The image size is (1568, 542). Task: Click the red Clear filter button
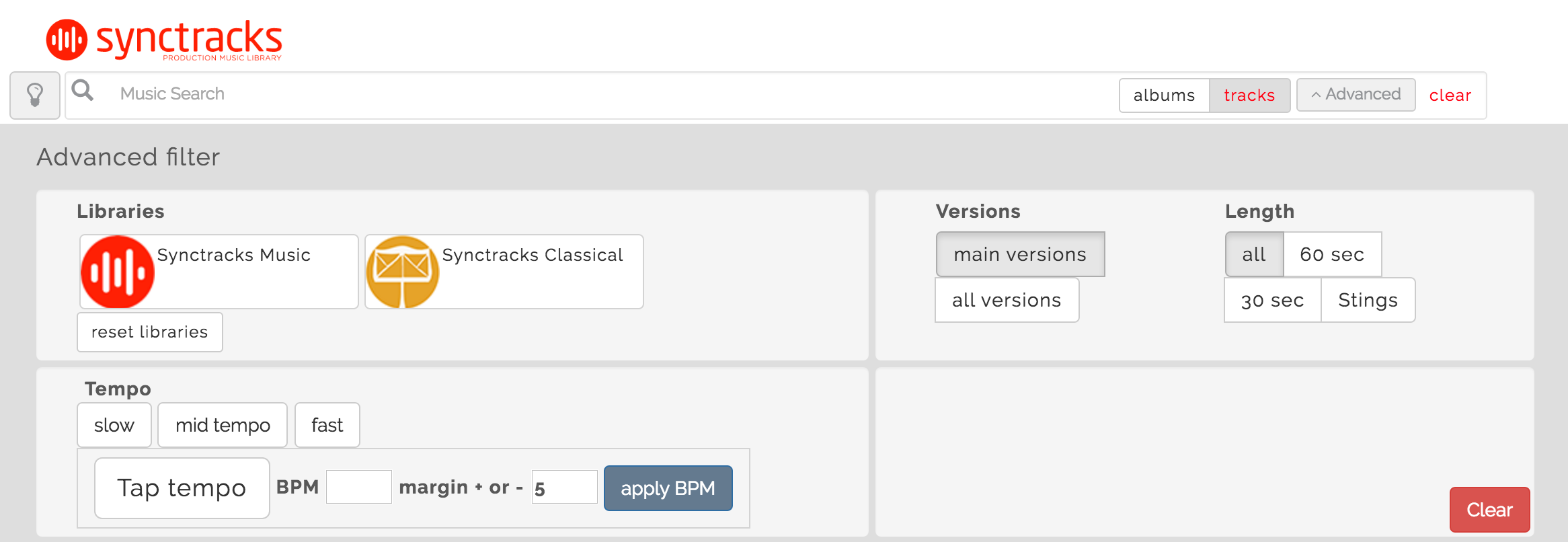point(1489,510)
